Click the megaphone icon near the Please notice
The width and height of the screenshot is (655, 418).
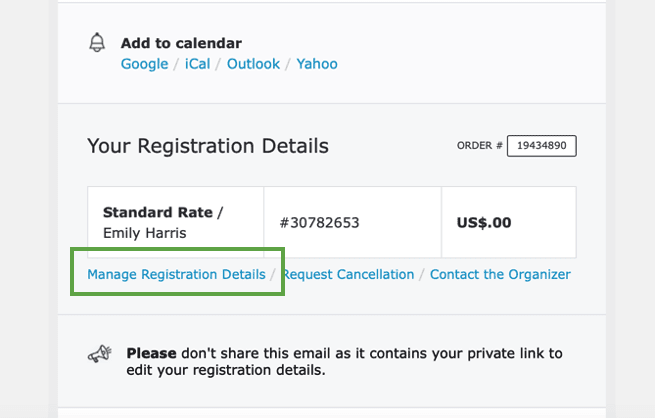click(99, 354)
